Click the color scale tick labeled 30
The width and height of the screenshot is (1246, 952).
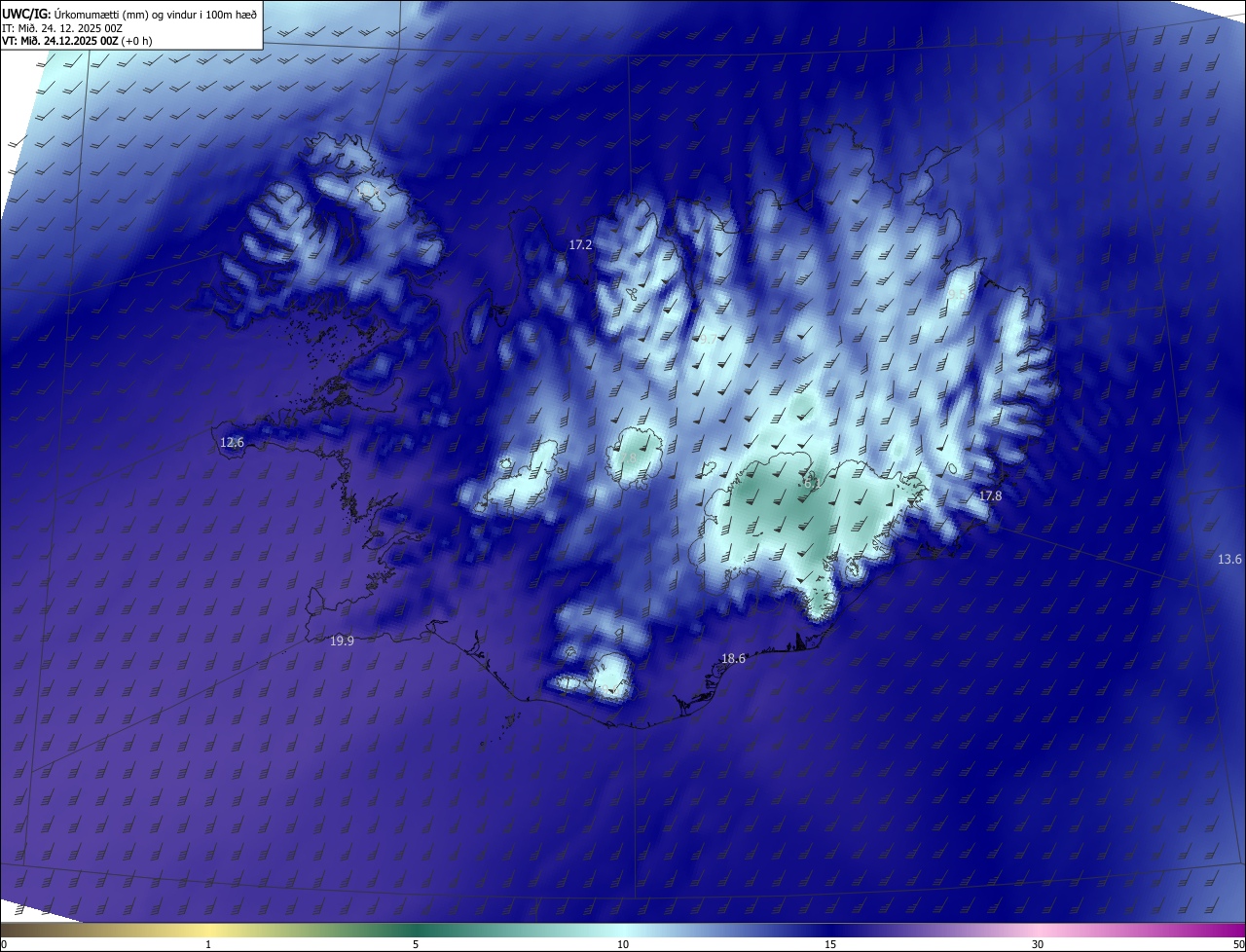click(1038, 944)
